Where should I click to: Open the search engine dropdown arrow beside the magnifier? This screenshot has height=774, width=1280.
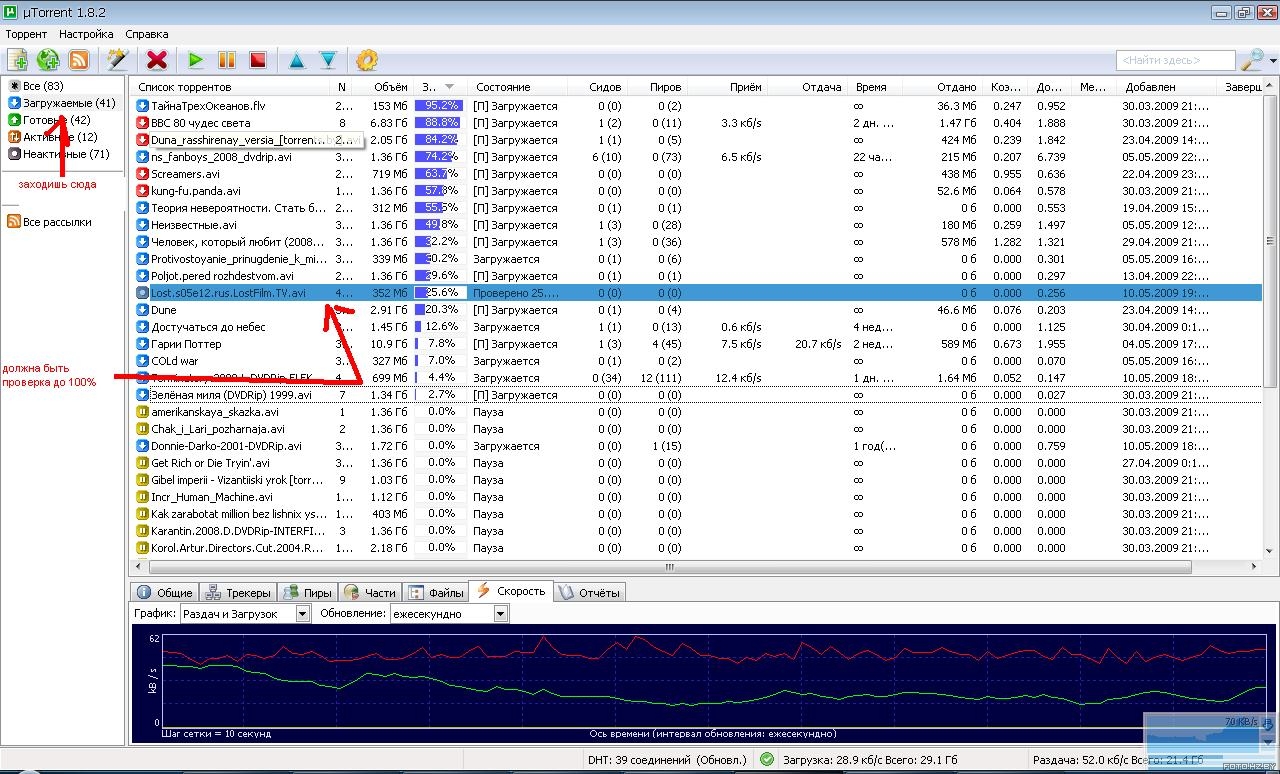[1272, 61]
